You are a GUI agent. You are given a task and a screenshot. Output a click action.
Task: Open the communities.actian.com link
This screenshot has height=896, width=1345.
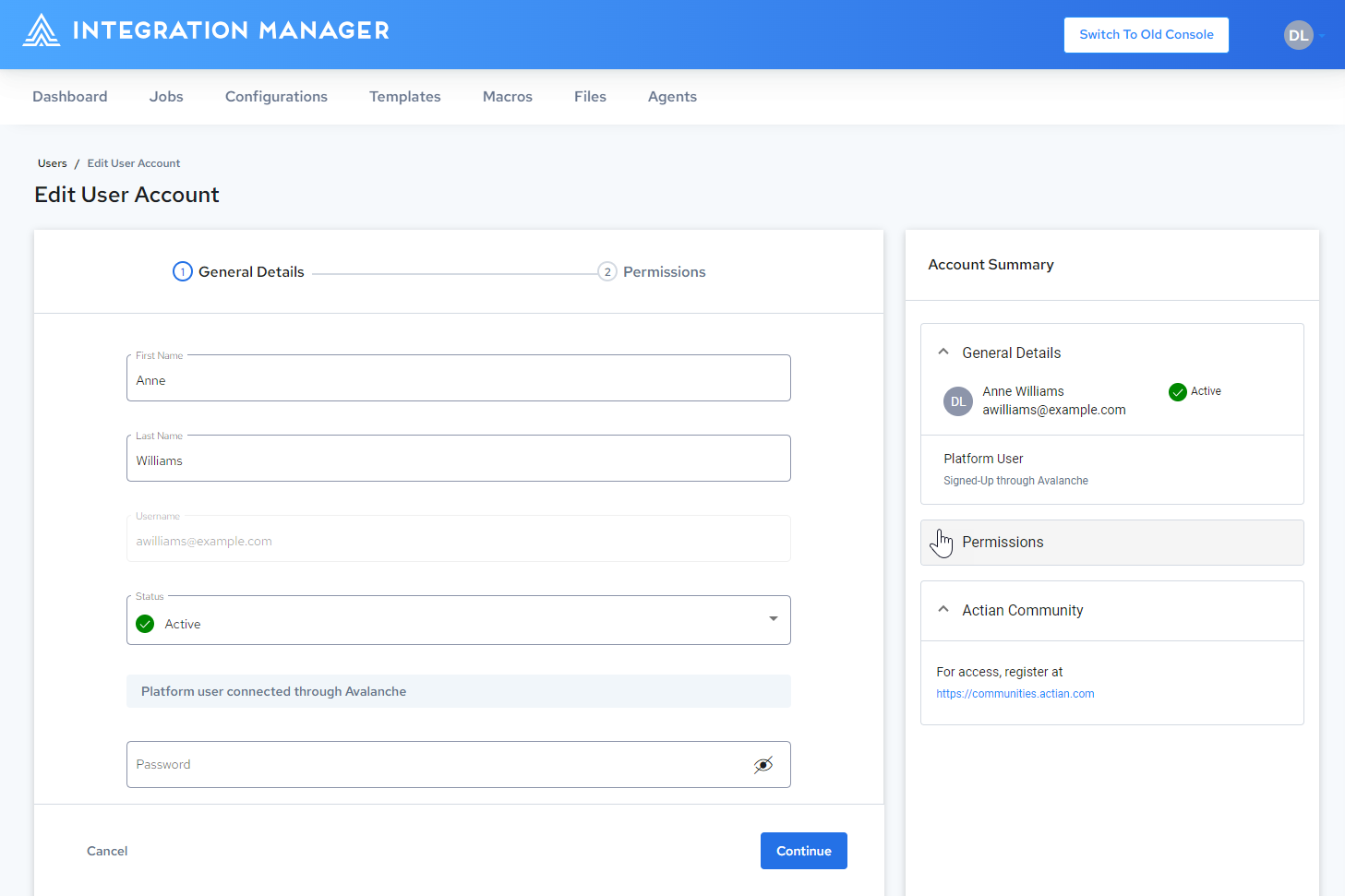tap(1015, 694)
